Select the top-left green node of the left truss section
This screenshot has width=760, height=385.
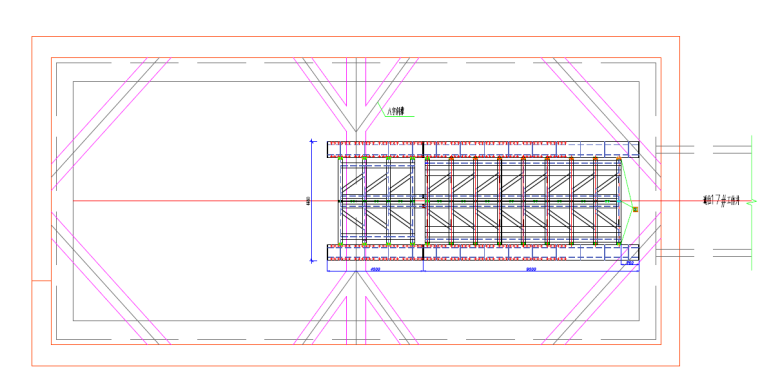[x=340, y=159]
